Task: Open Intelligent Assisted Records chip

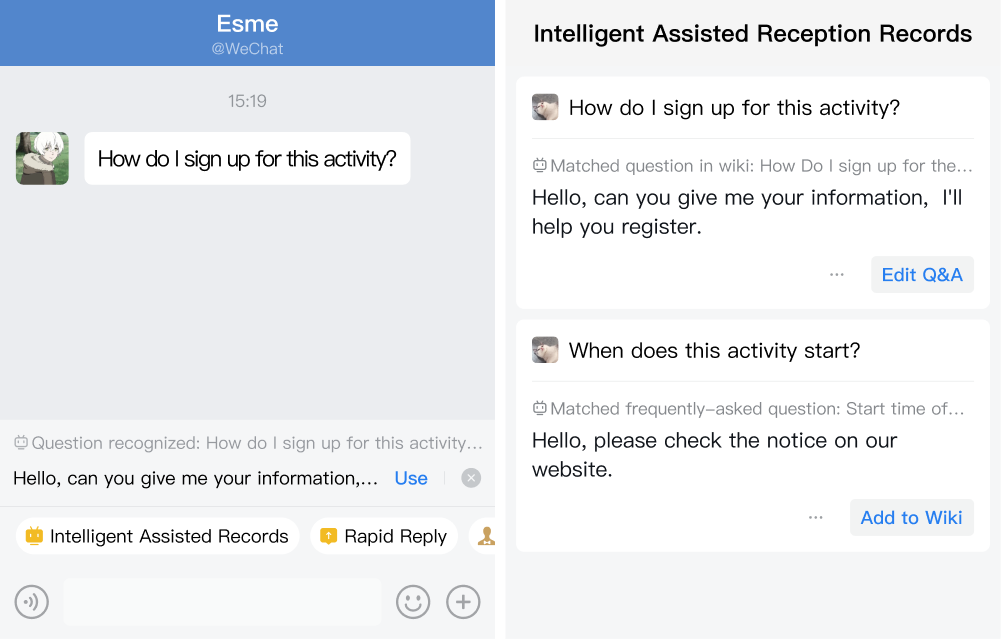Action: [x=157, y=536]
